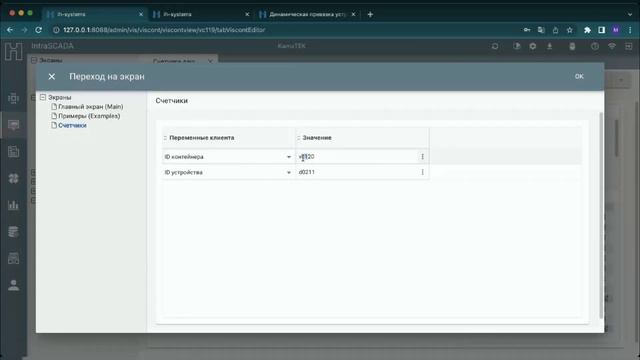Image resolution: width=640 pixels, height=360 pixels.
Task: Go back in the browser
Action: pos(10,30)
